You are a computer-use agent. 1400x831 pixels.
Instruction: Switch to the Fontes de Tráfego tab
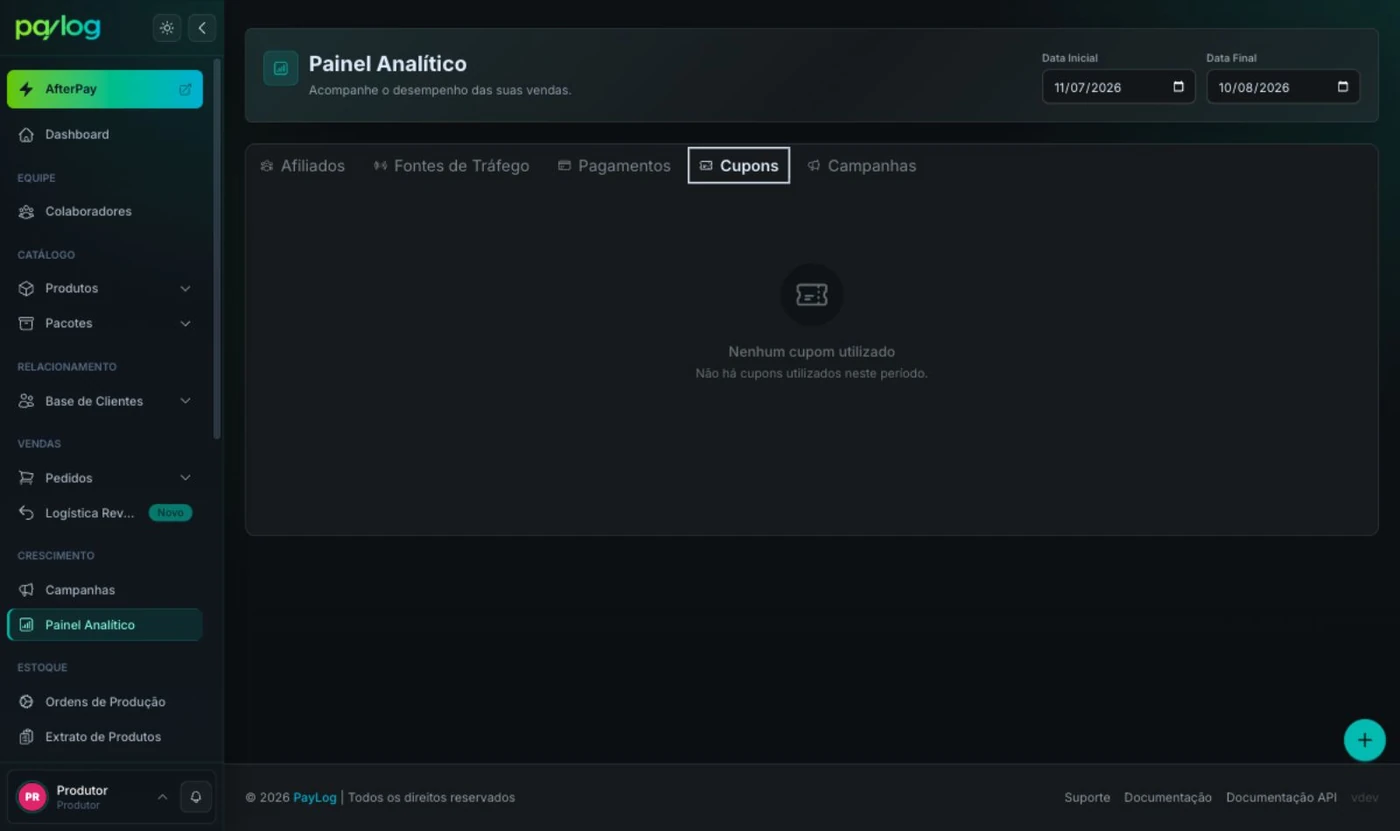pos(451,166)
